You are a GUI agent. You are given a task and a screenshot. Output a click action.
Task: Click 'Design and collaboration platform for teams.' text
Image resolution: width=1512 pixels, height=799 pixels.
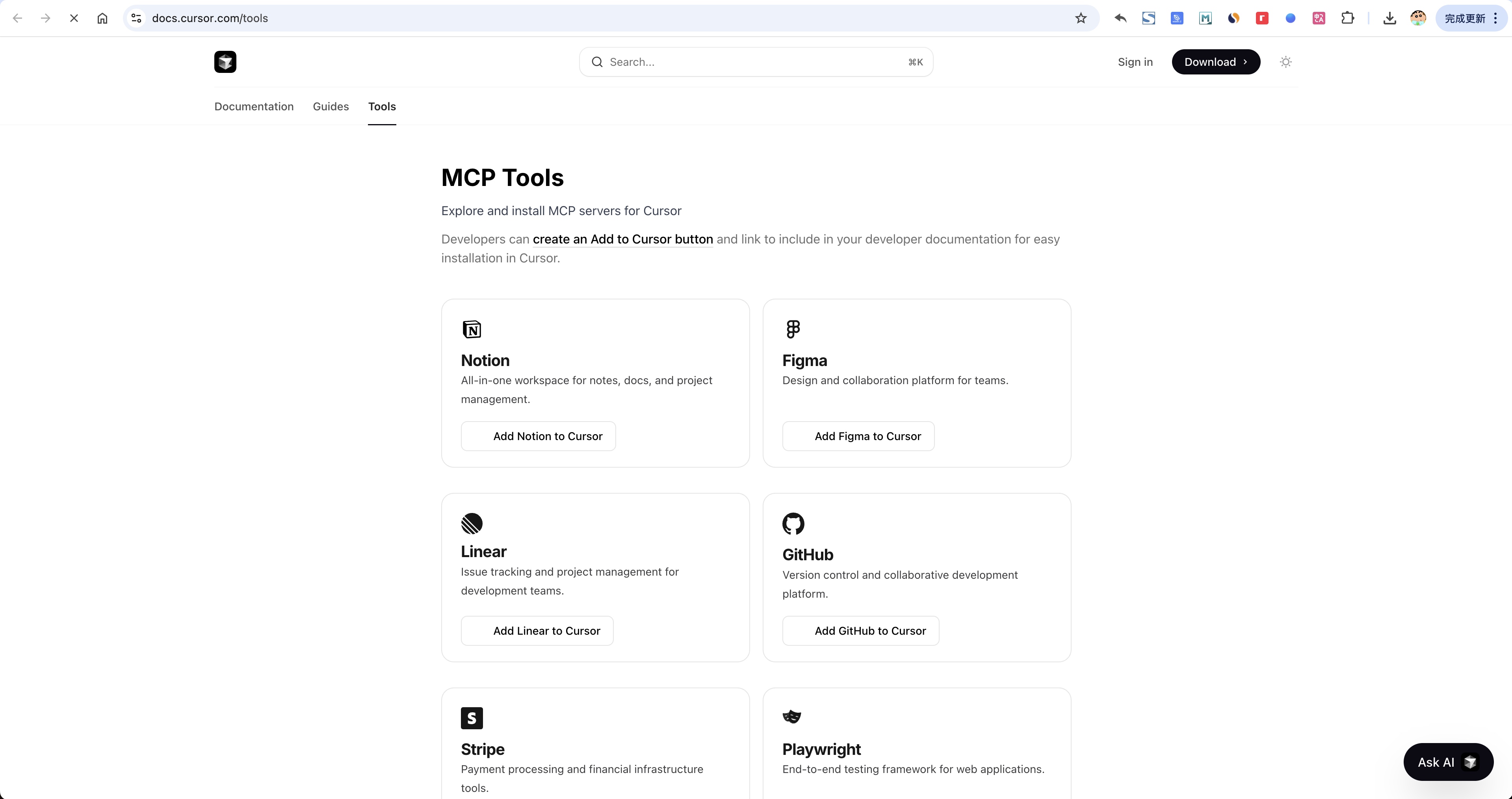895,381
